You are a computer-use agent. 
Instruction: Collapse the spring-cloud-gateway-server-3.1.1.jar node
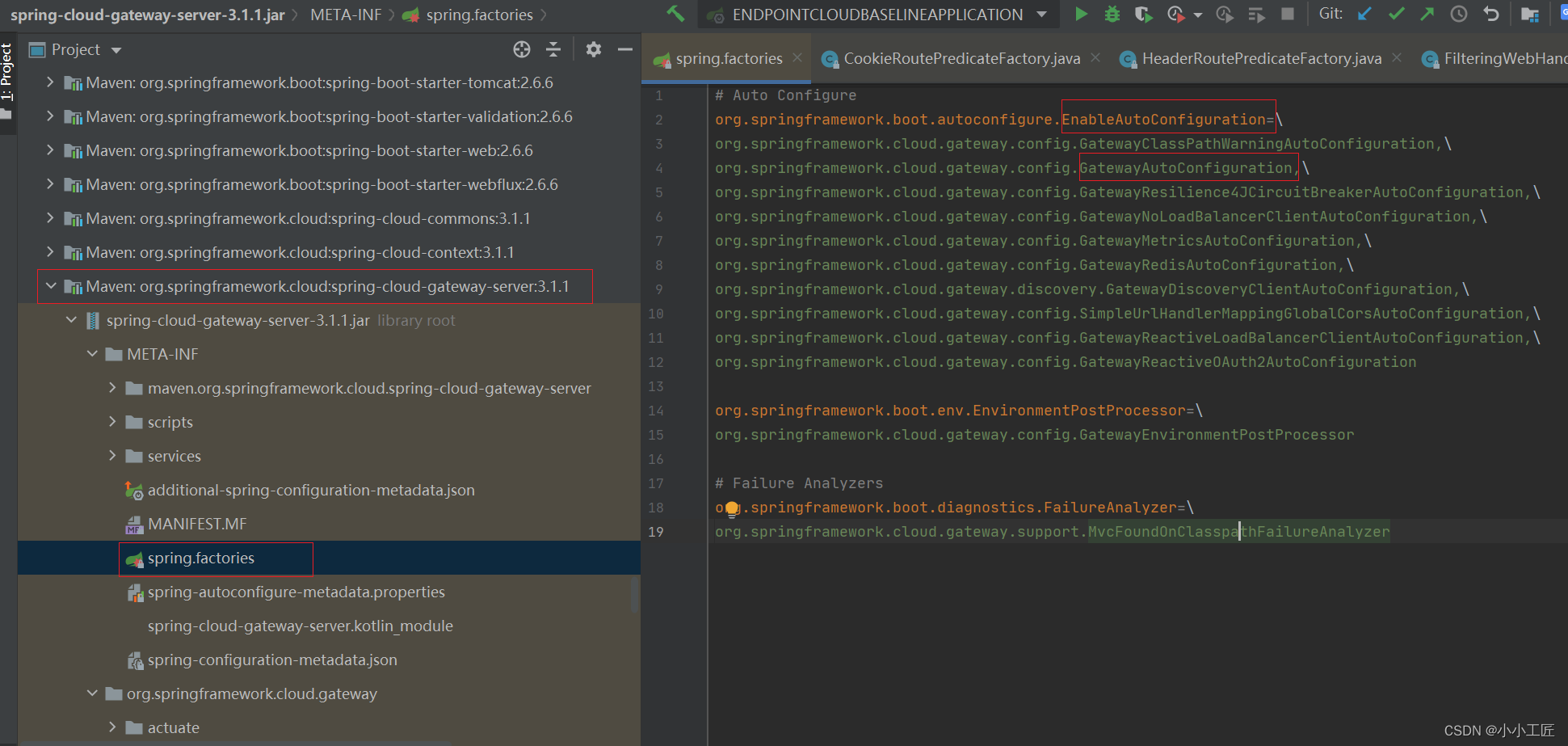(71, 320)
